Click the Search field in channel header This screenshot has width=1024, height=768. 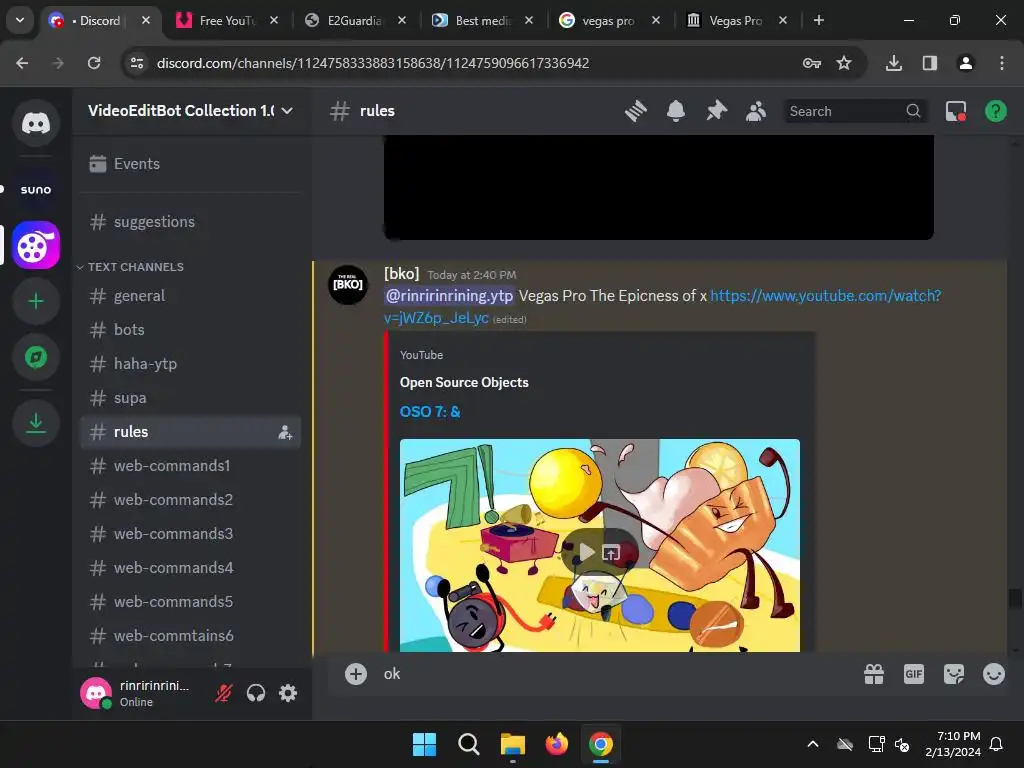(854, 111)
